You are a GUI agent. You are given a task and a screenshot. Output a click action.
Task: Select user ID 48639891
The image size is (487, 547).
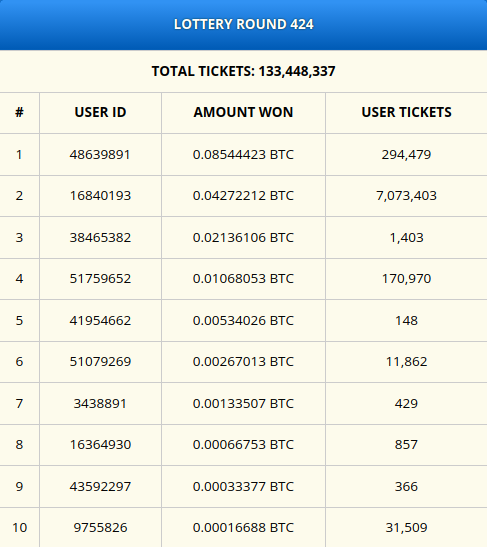100,155
